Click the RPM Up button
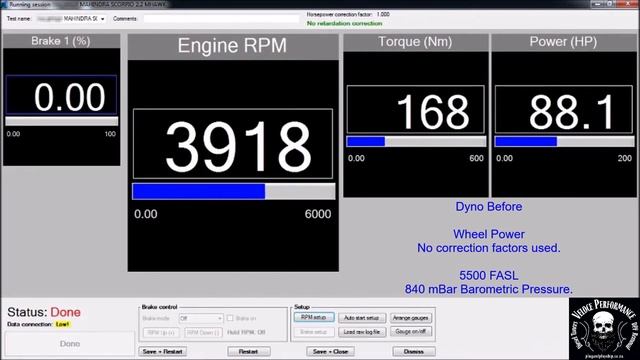The height and width of the screenshot is (360, 640). [161, 333]
